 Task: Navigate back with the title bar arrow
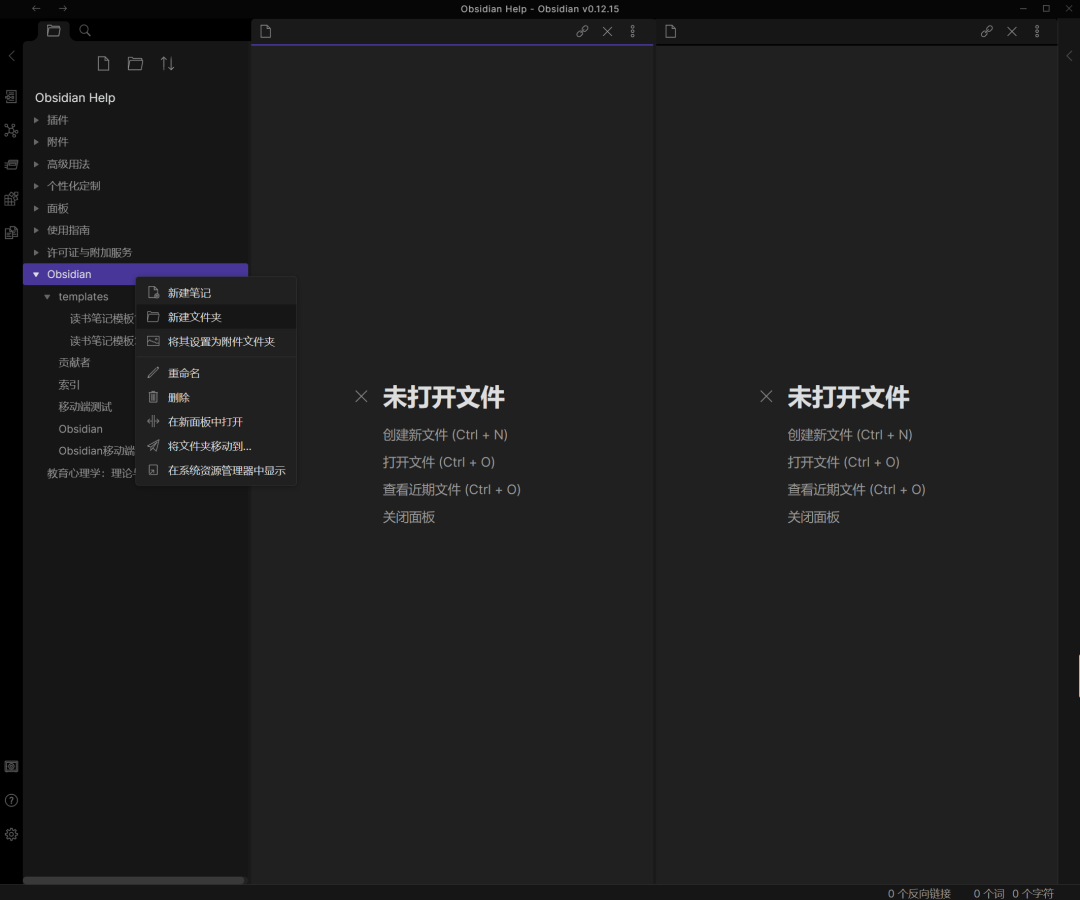point(36,8)
